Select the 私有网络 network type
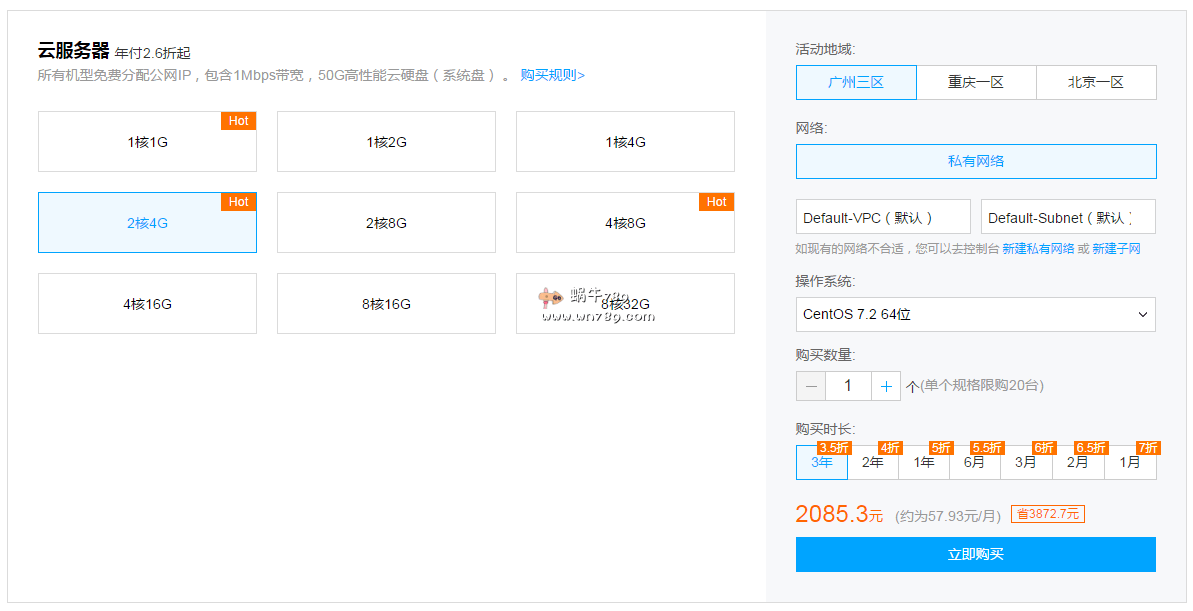This screenshot has height=611, width=1193. pos(975,161)
